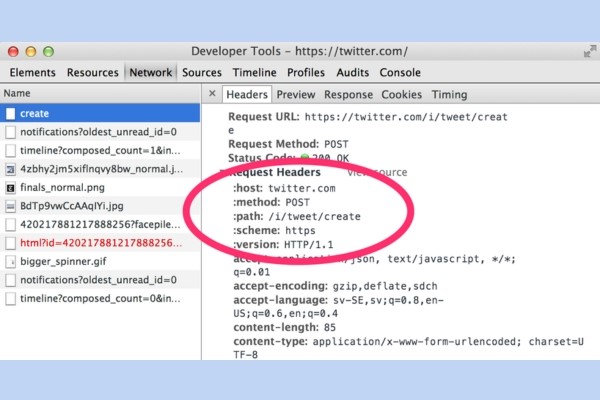Click the :method POST header line
Viewport: 600px width, 400px height.
(271, 202)
